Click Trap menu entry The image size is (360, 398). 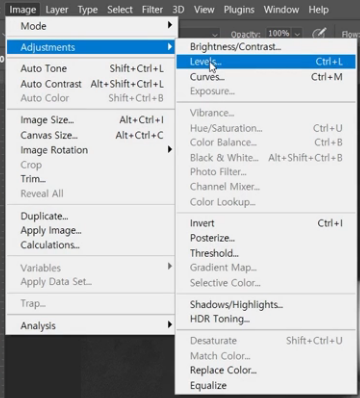coord(91,303)
